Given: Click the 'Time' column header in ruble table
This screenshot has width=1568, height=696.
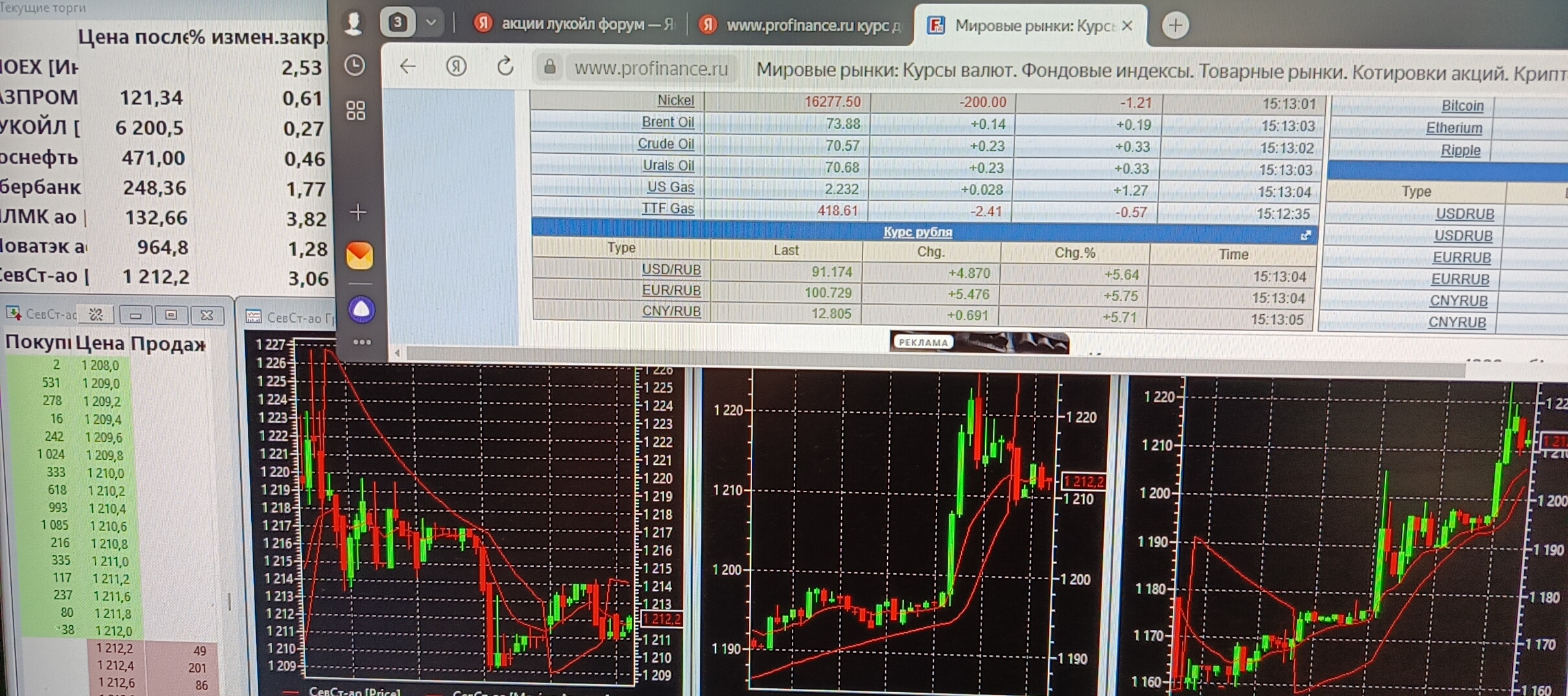Looking at the screenshot, I should 1233,255.
